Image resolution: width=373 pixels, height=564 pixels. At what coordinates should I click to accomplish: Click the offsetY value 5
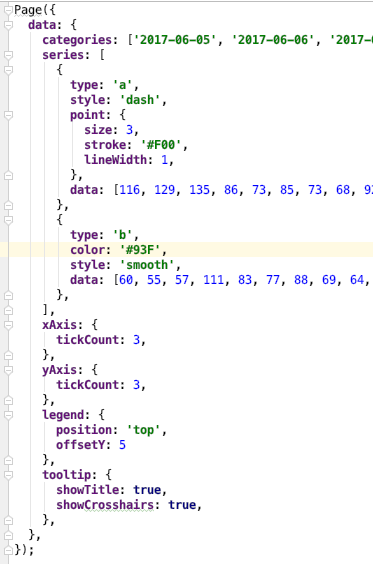point(122,445)
